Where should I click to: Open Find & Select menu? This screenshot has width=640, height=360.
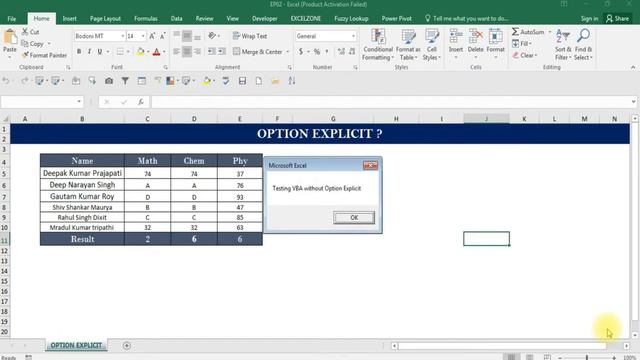583,44
